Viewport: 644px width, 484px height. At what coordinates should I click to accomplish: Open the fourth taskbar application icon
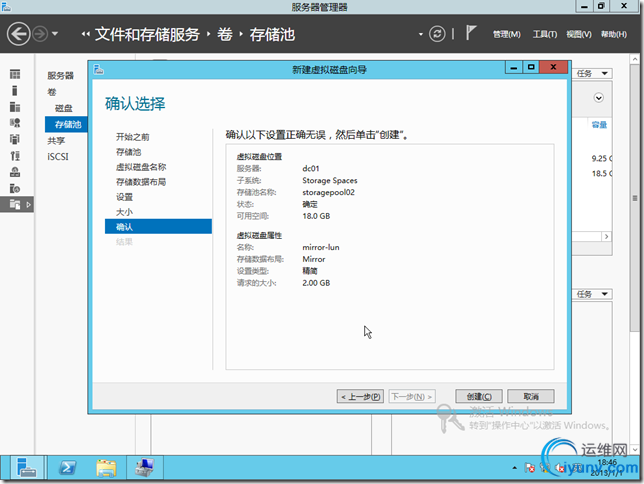pos(144,468)
